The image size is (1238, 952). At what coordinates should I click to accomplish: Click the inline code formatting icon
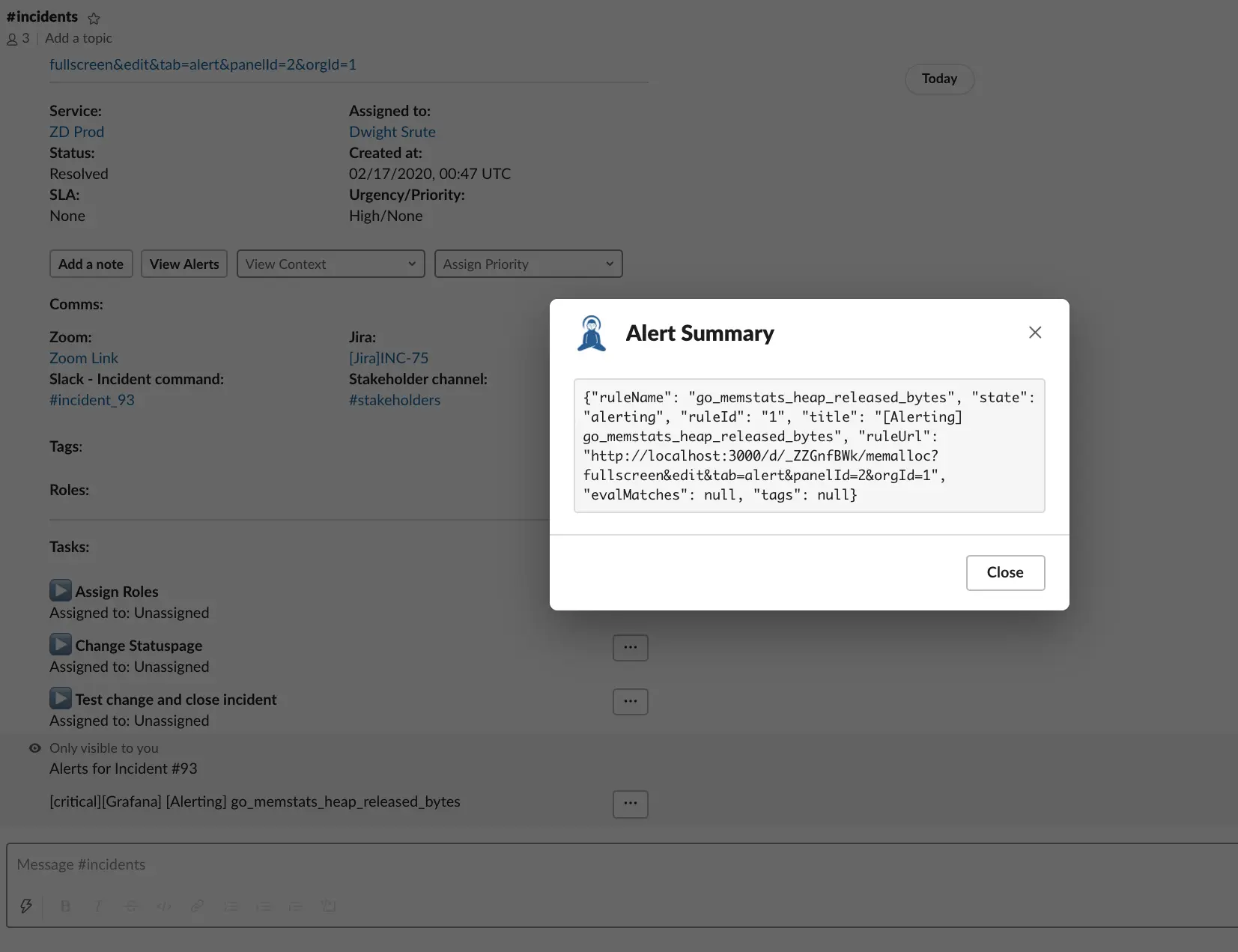164,906
